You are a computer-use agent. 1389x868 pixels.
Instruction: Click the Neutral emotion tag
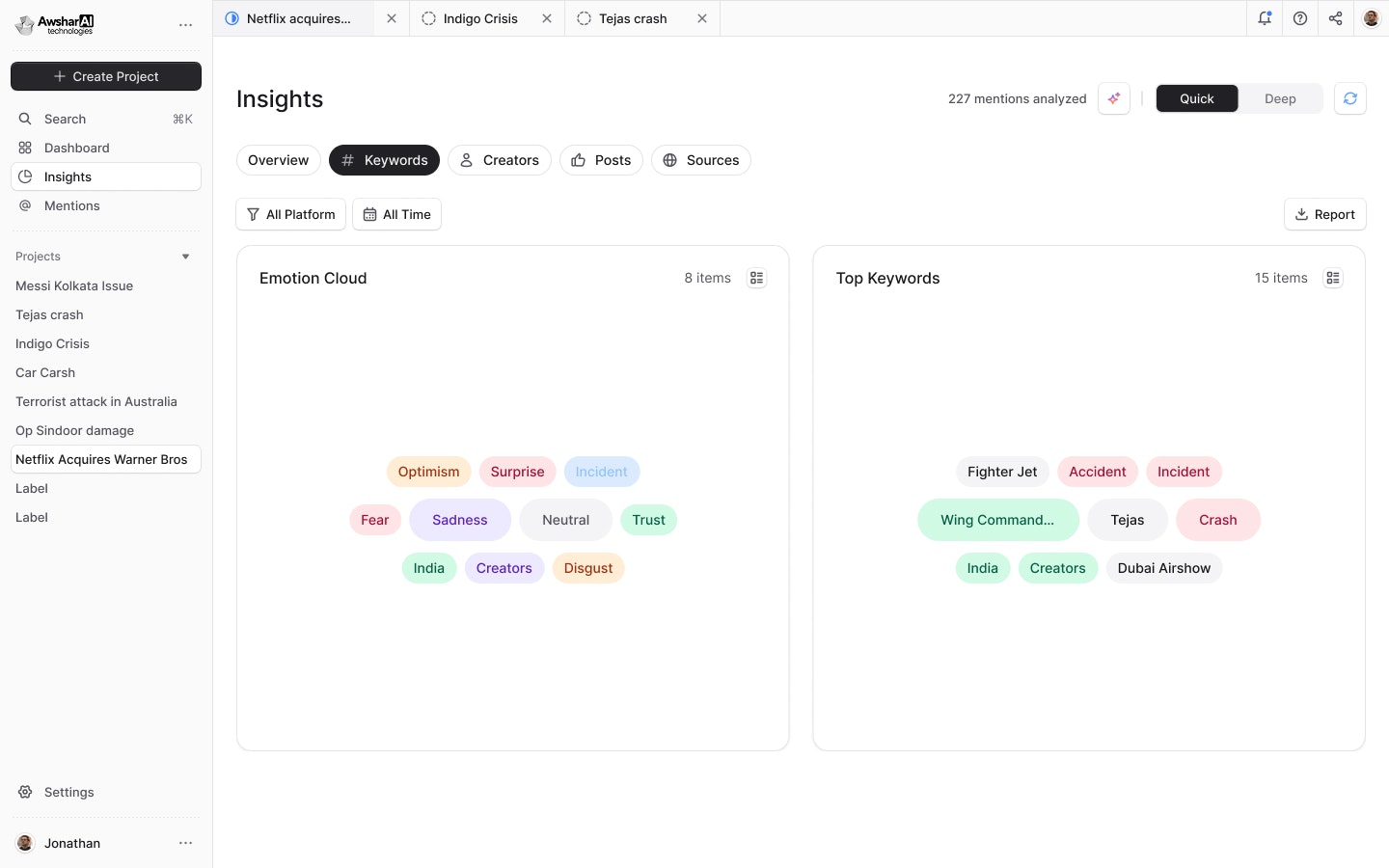pyautogui.click(x=566, y=520)
